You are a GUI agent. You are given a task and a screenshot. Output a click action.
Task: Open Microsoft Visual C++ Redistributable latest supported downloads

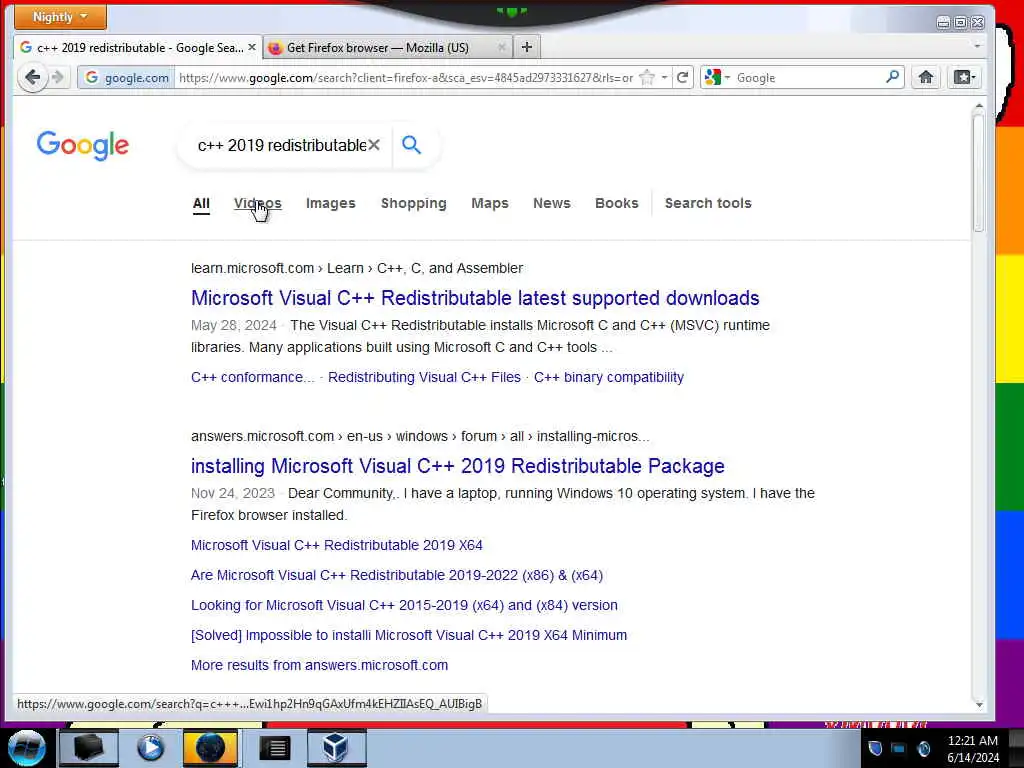[475, 298]
